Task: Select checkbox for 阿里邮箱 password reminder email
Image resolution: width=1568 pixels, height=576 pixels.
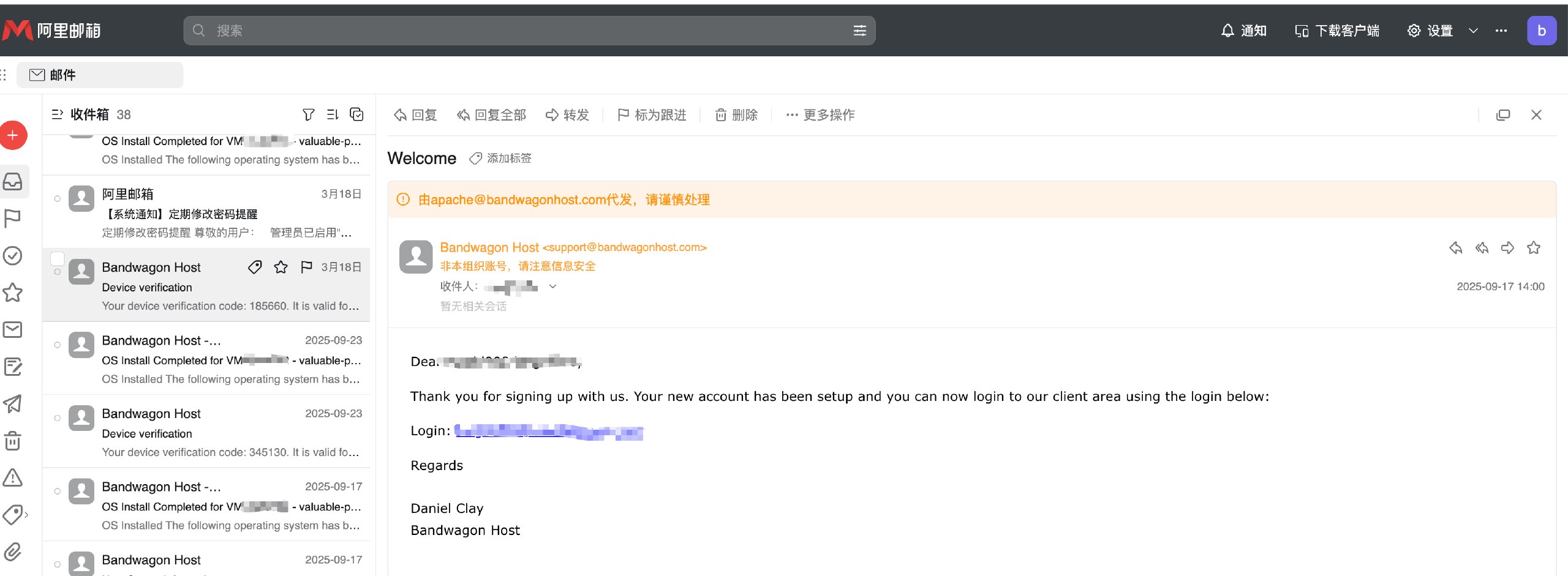Action: point(58,198)
